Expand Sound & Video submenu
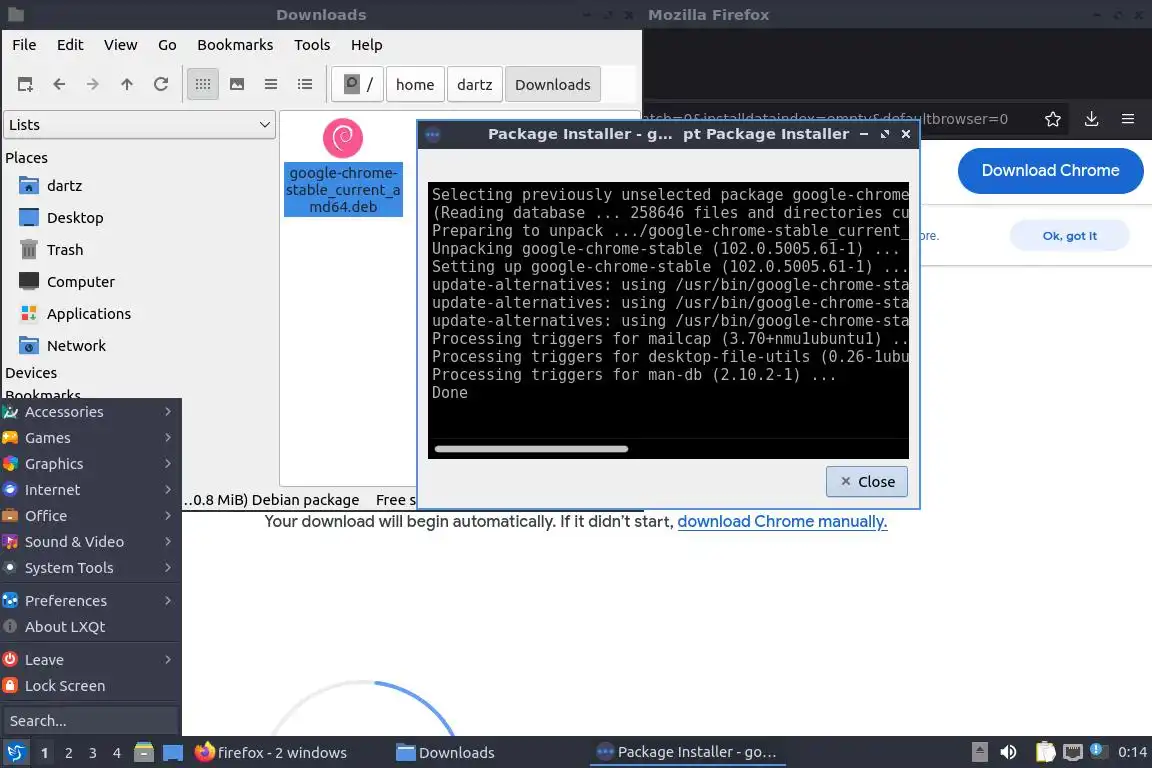Image resolution: width=1152 pixels, height=768 pixels. point(90,542)
